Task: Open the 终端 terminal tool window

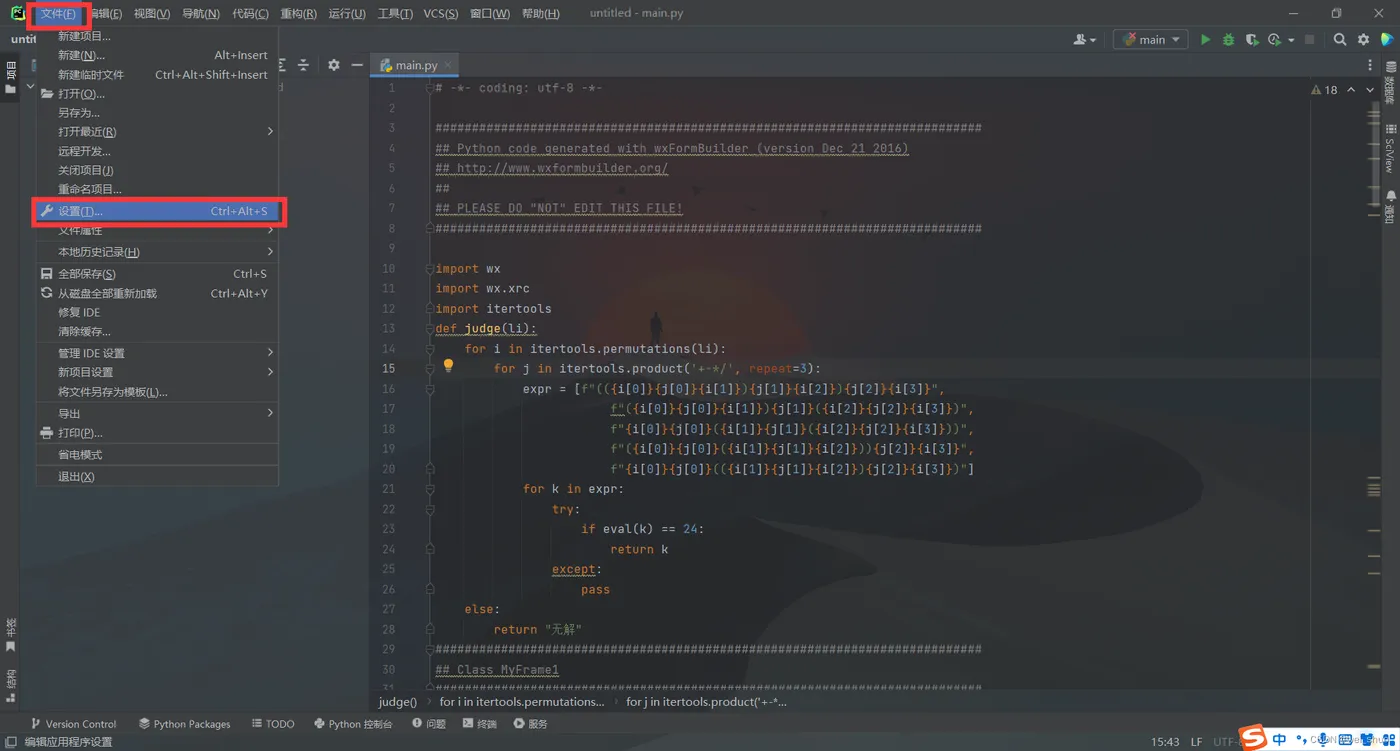Action: pos(480,723)
